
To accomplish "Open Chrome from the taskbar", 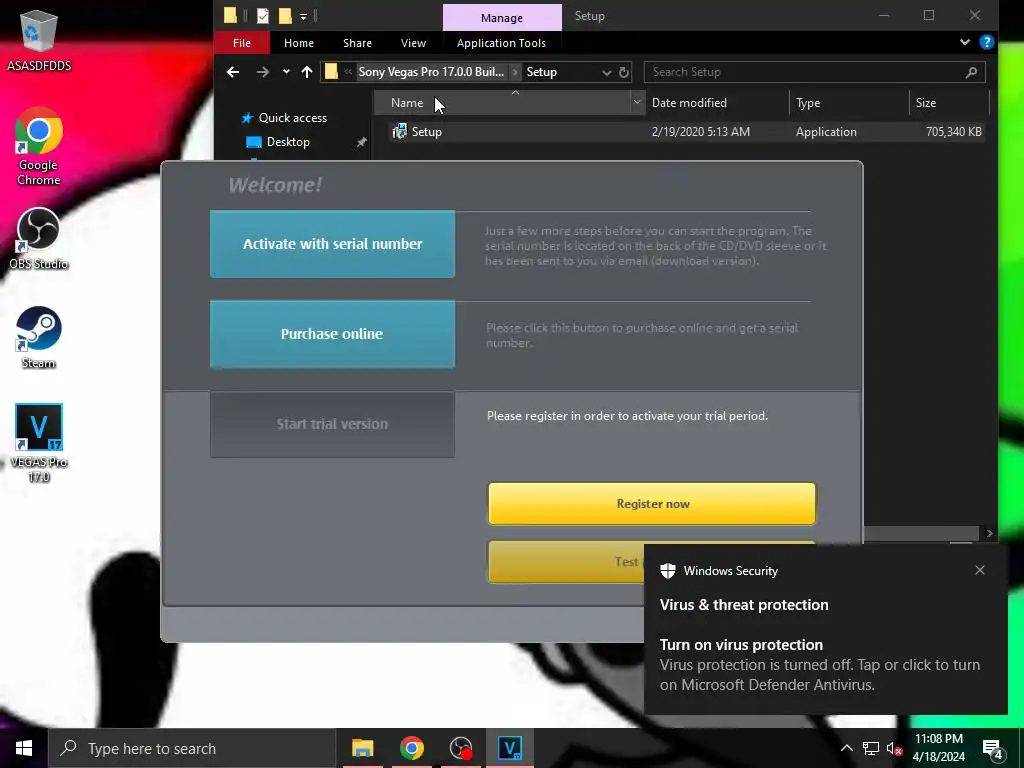I will (x=411, y=748).
